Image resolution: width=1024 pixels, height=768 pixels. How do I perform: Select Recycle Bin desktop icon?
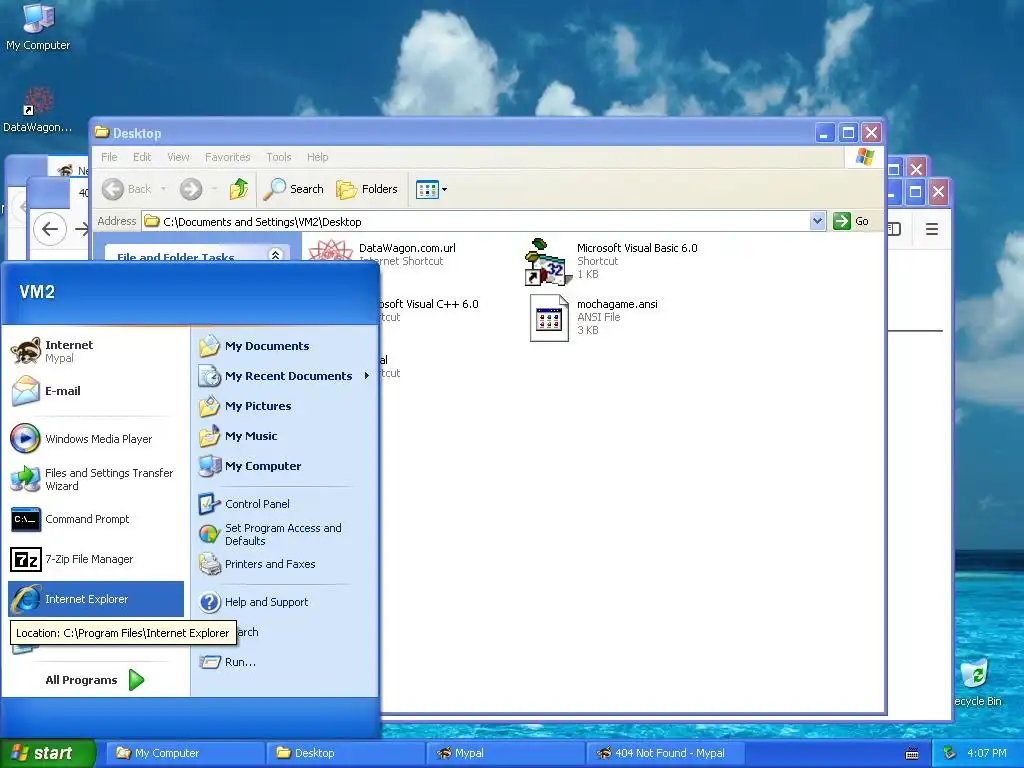pos(978,682)
